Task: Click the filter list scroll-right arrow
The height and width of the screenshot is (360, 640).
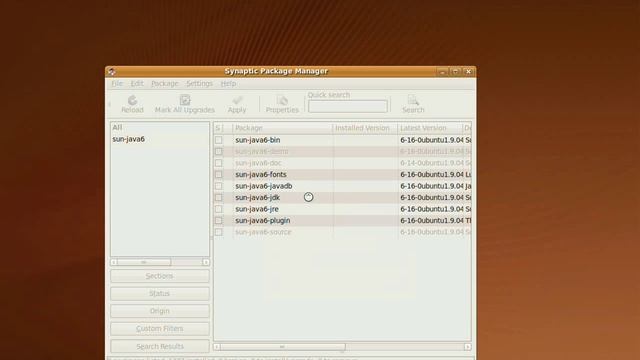Action: coord(206,262)
